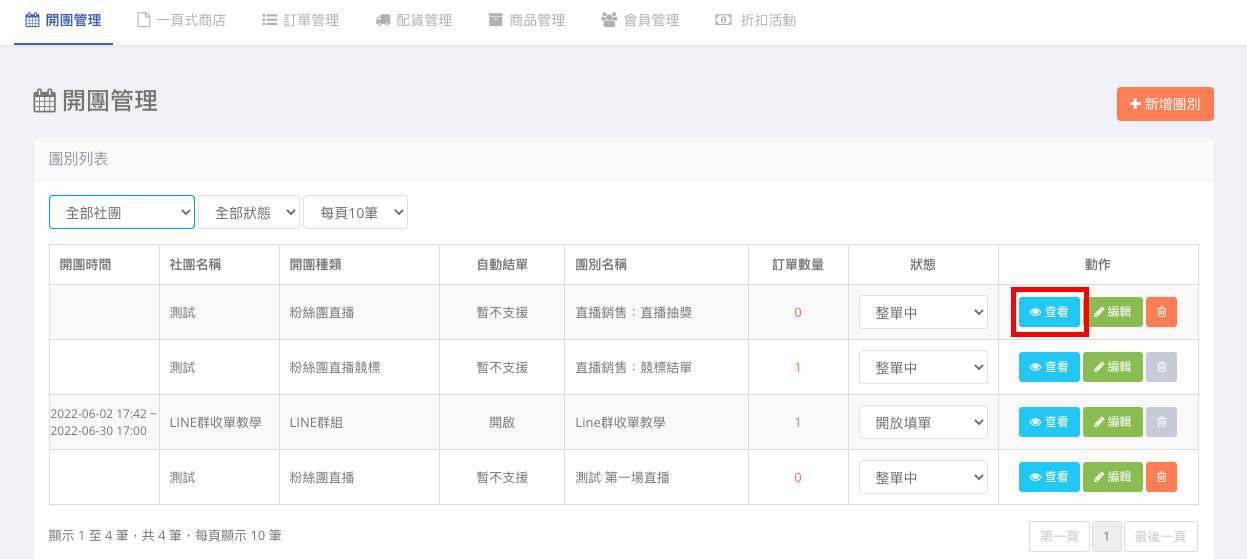Change status dropdown showing 開放填單

pos(923,422)
